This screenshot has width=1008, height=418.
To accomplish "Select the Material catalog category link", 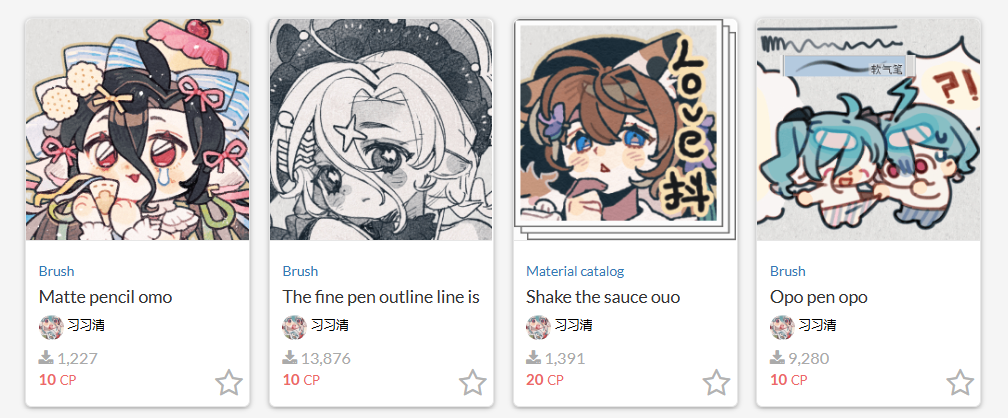I will click(575, 271).
